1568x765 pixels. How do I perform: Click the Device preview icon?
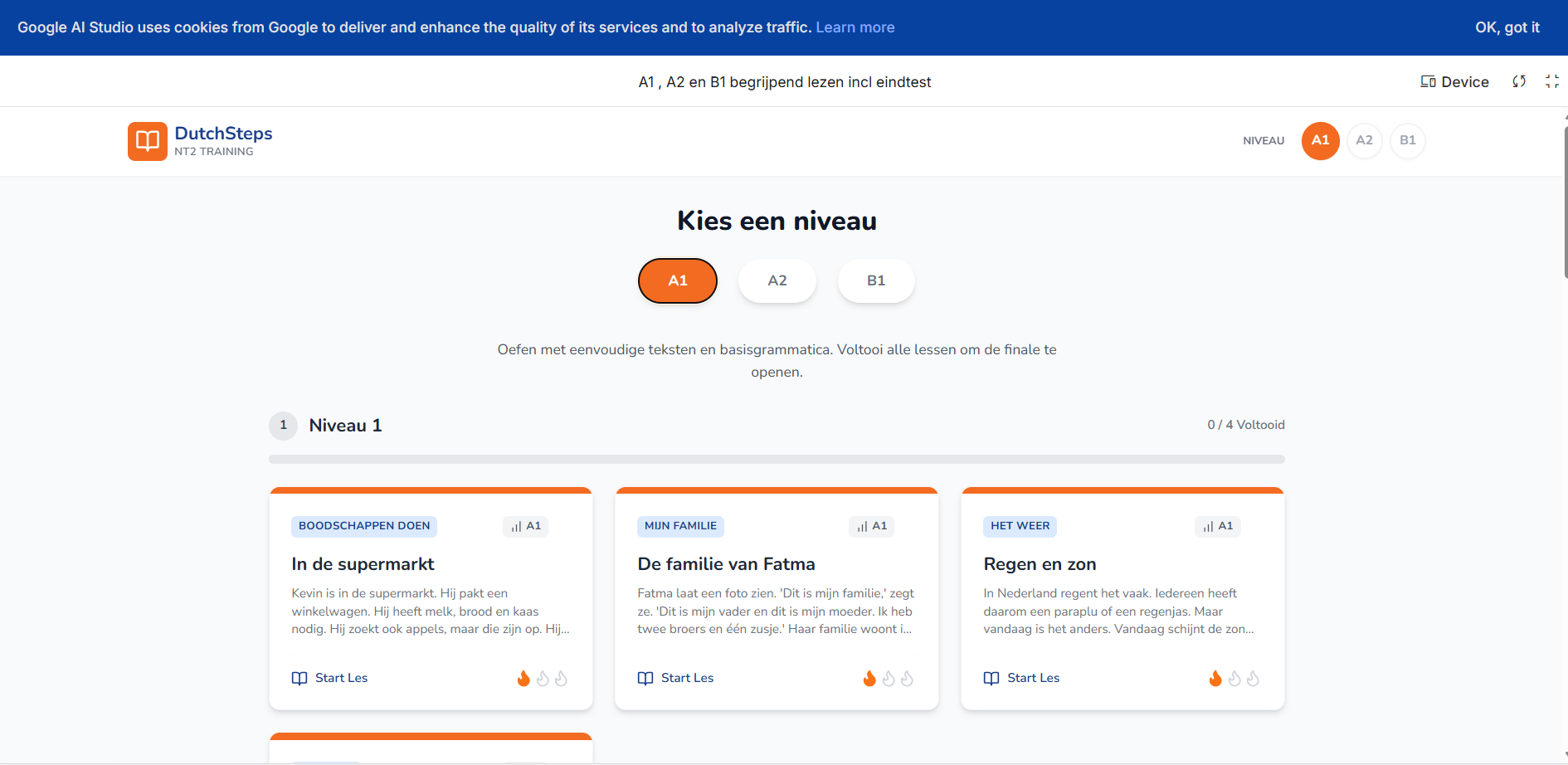click(x=1428, y=81)
